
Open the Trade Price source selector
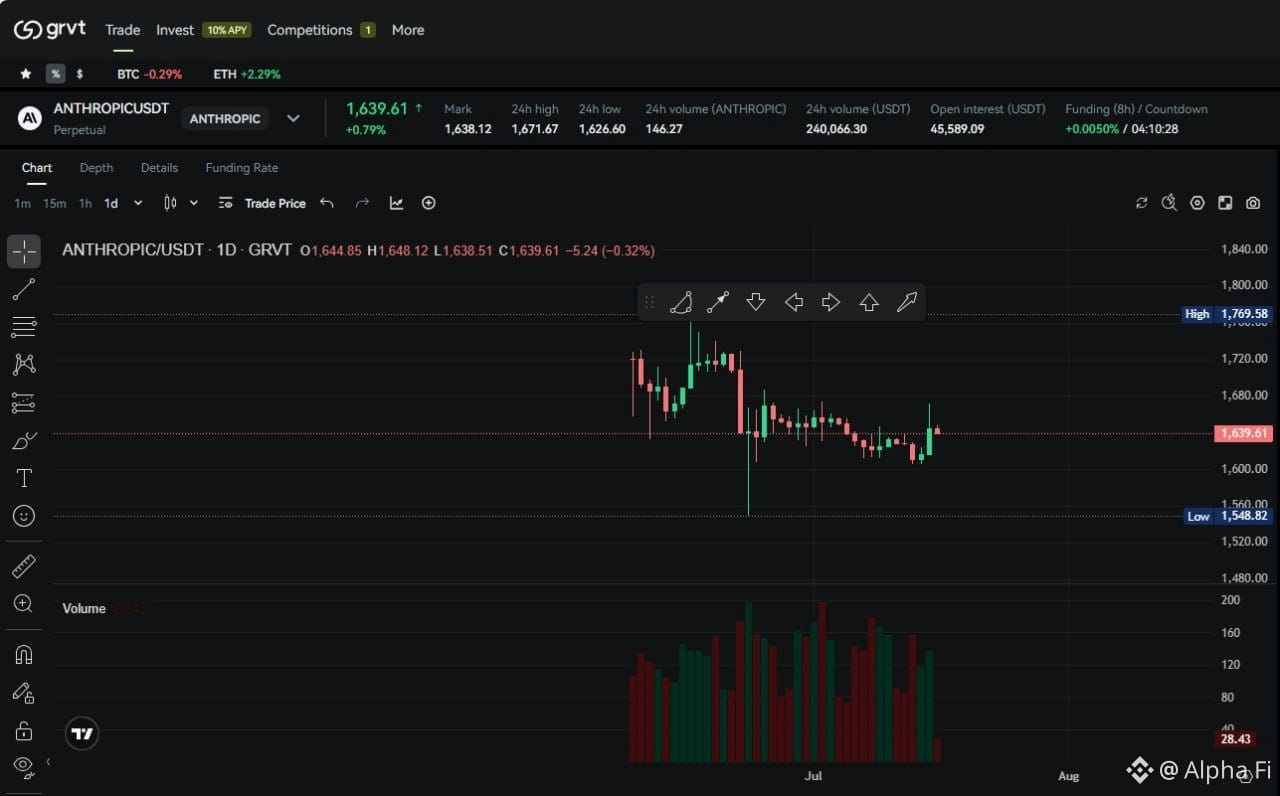click(262, 203)
